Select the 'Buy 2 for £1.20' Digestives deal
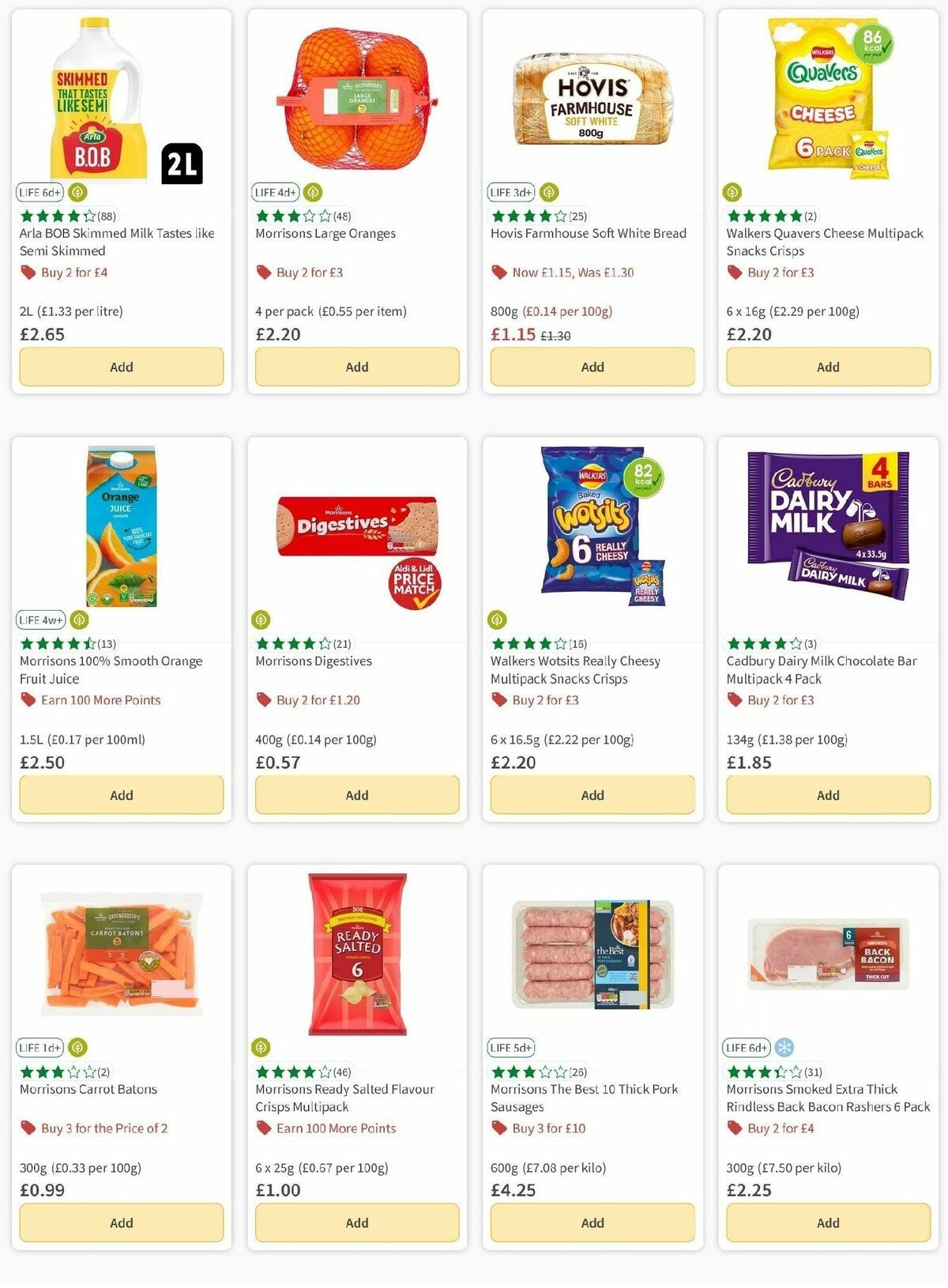948x1288 pixels. 317,700
